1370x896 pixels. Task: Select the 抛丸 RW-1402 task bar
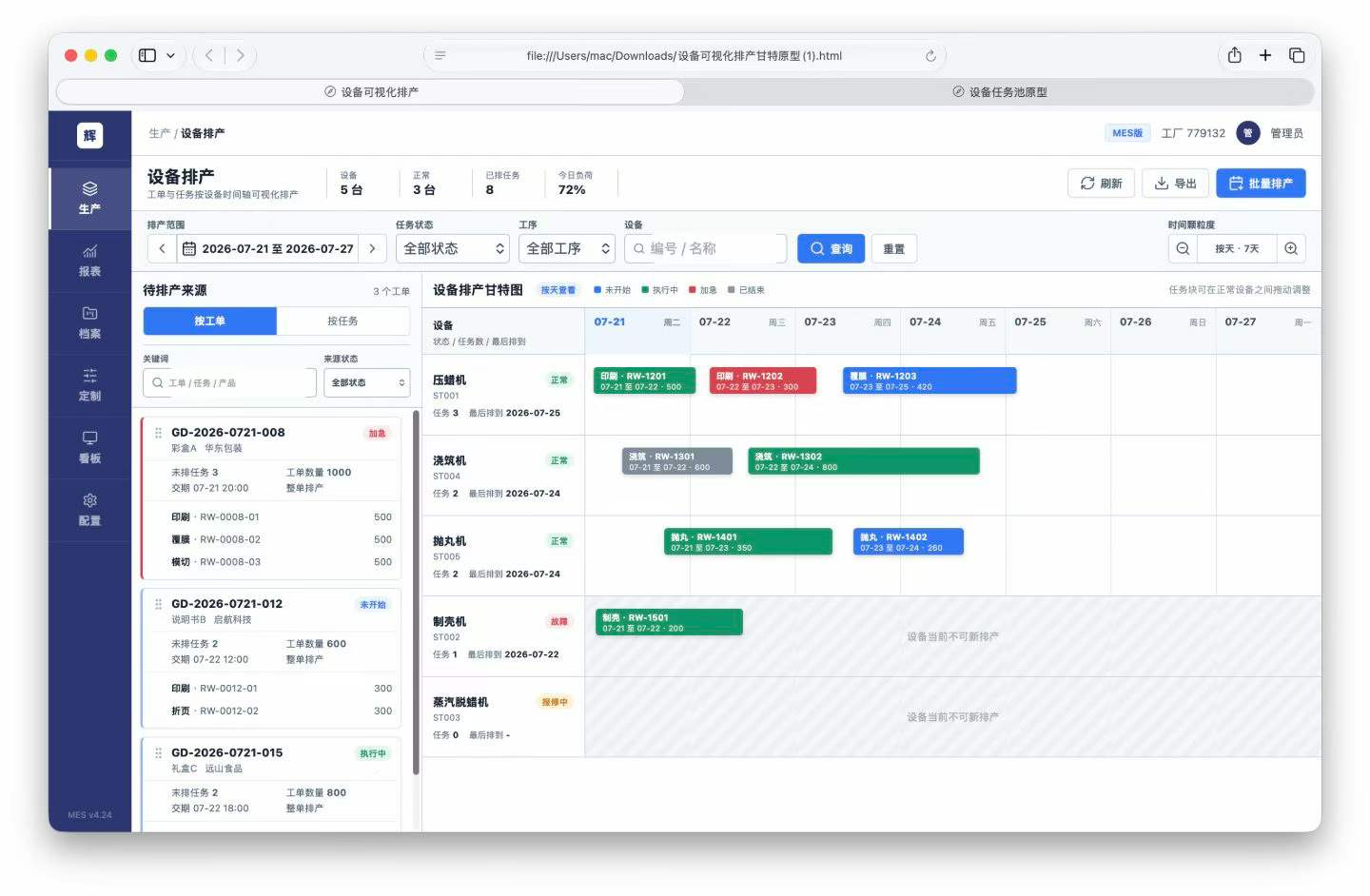click(x=909, y=541)
